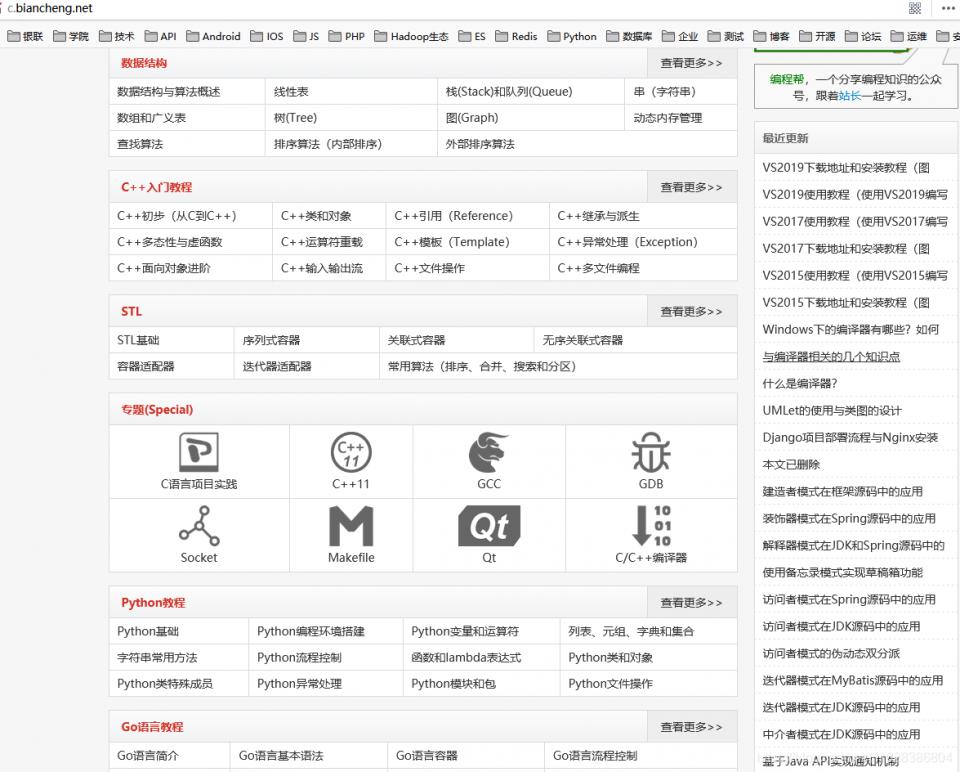Image resolution: width=960 pixels, height=772 pixels.
Task: Click the page scrollbar on the right edge
Action: tap(955, 400)
